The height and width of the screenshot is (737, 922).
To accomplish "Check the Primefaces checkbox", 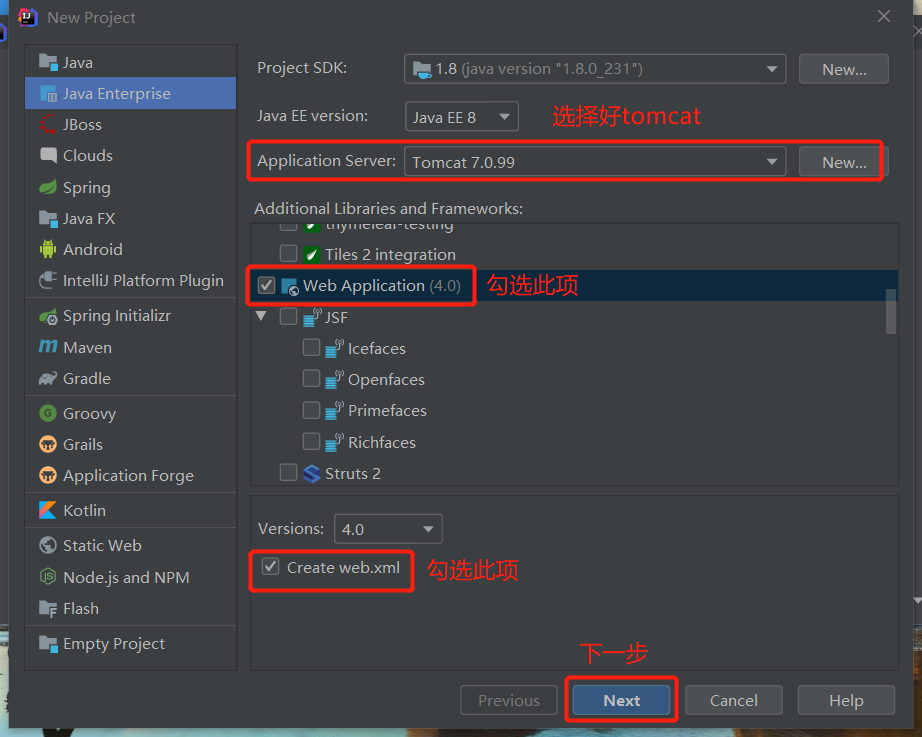I will pos(311,410).
